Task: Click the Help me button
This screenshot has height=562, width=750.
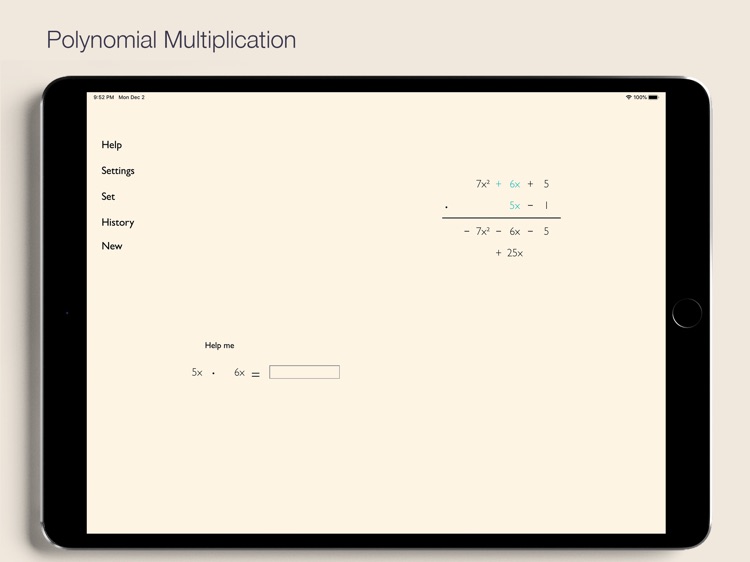Action: coord(220,345)
